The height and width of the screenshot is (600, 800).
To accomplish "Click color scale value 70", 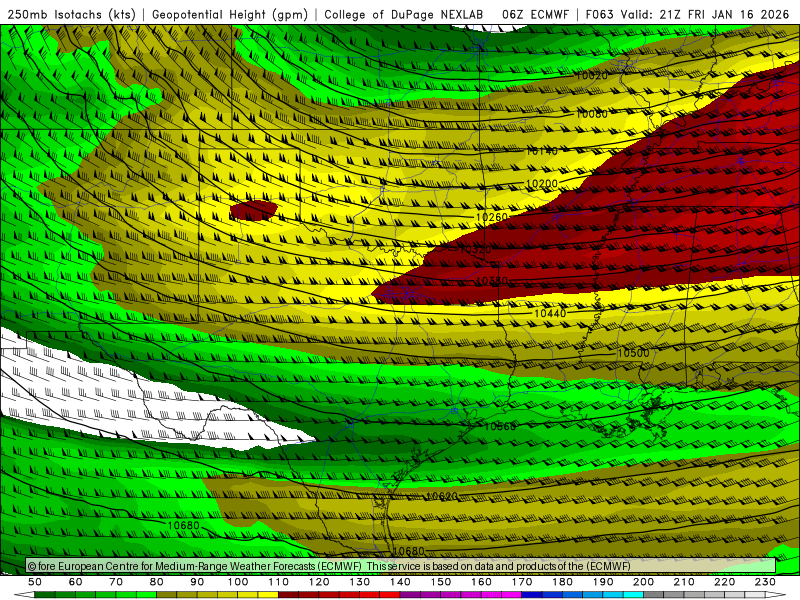I will coord(116,582).
